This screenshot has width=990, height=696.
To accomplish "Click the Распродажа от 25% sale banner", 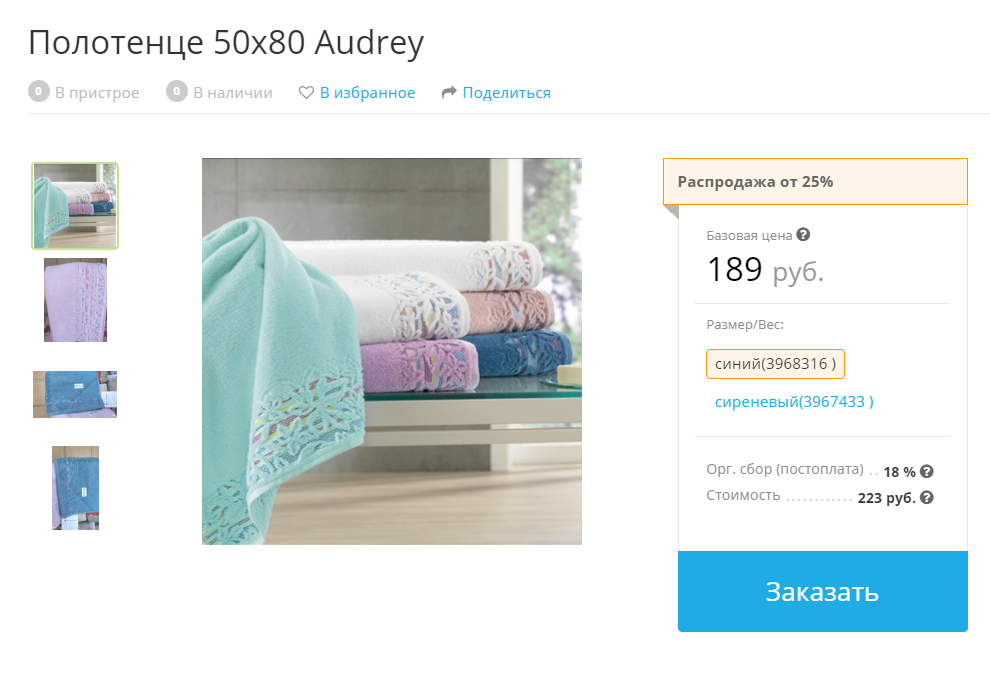I will 815,181.
